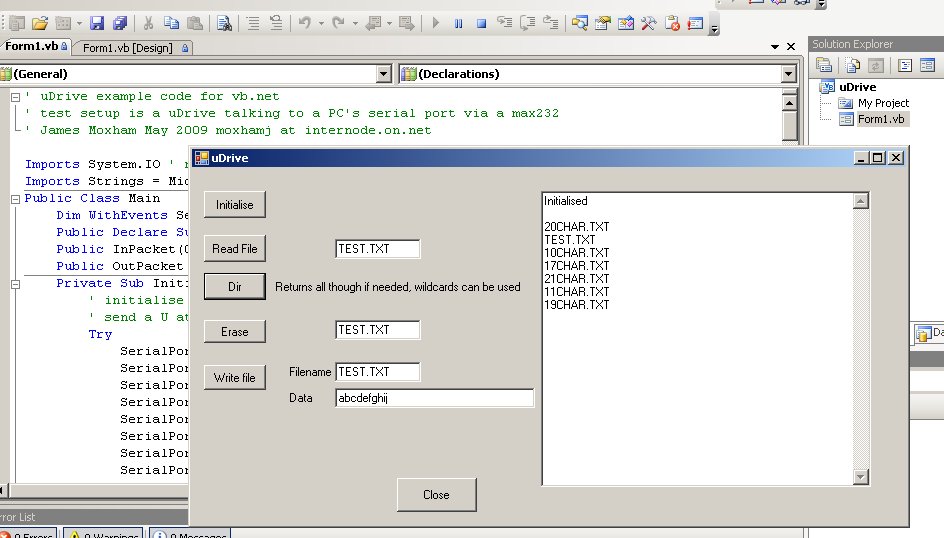Select My Project in Solution Explorer
944x538 pixels.
pos(883,103)
